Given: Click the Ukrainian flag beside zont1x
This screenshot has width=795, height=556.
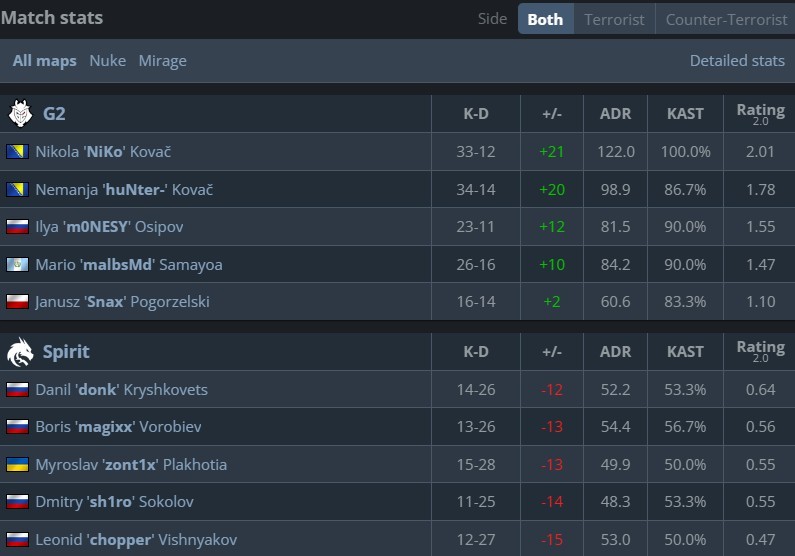Looking at the screenshot, I should pyautogui.click(x=17, y=465).
